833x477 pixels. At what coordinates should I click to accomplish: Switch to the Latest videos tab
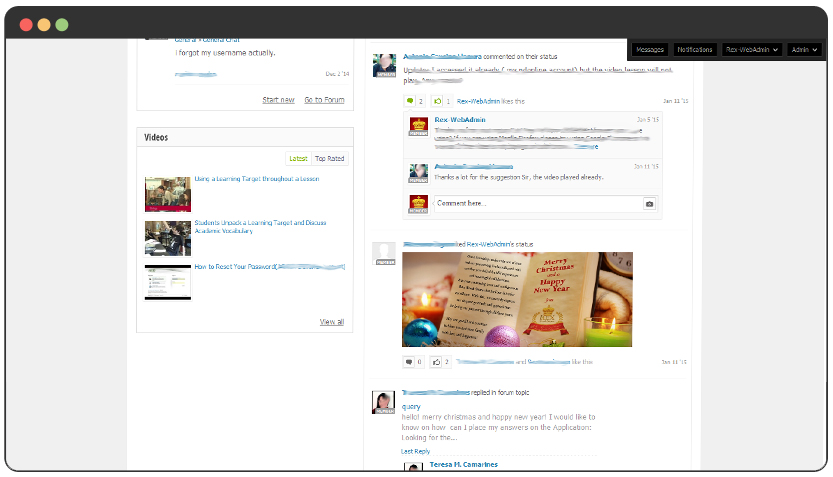point(298,158)
